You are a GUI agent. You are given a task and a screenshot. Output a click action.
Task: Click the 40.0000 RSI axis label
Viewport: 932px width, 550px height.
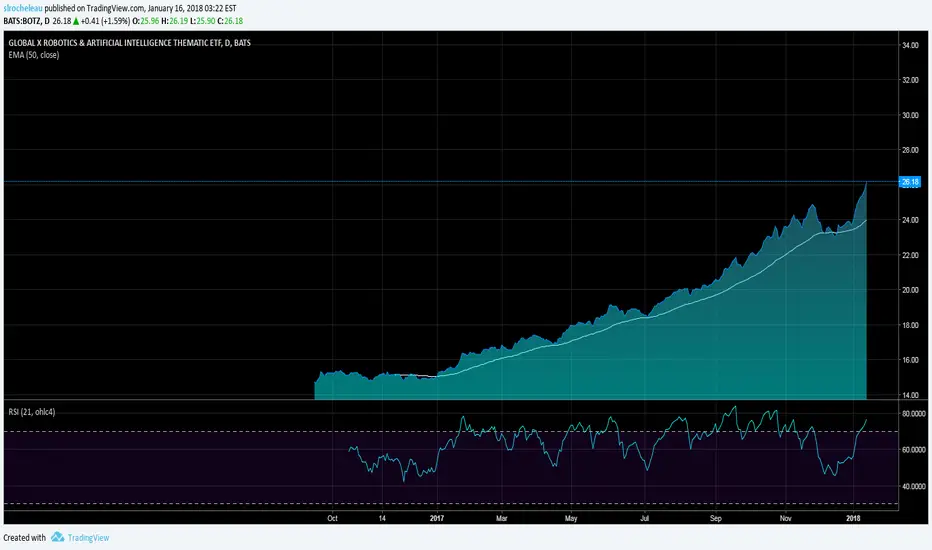coord(914,486)
